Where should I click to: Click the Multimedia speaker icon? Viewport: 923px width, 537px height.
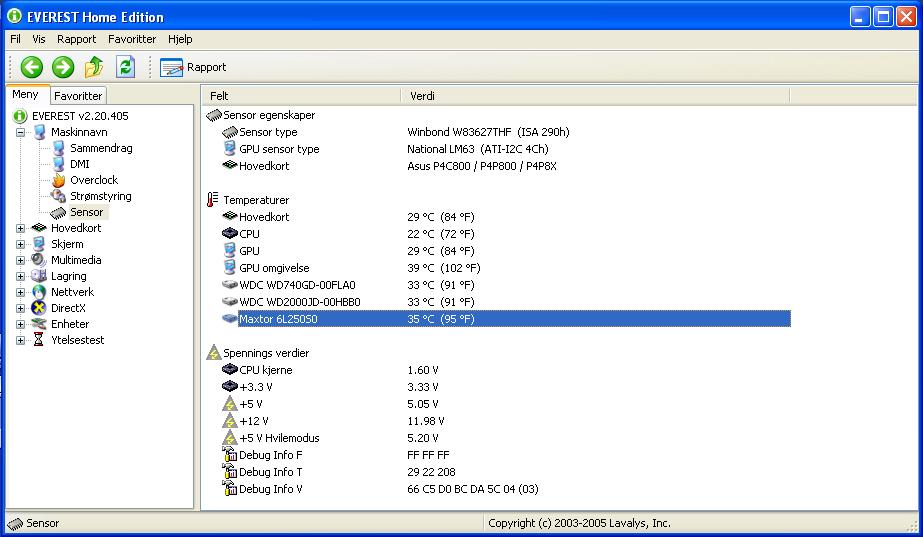tap(39, 260)
